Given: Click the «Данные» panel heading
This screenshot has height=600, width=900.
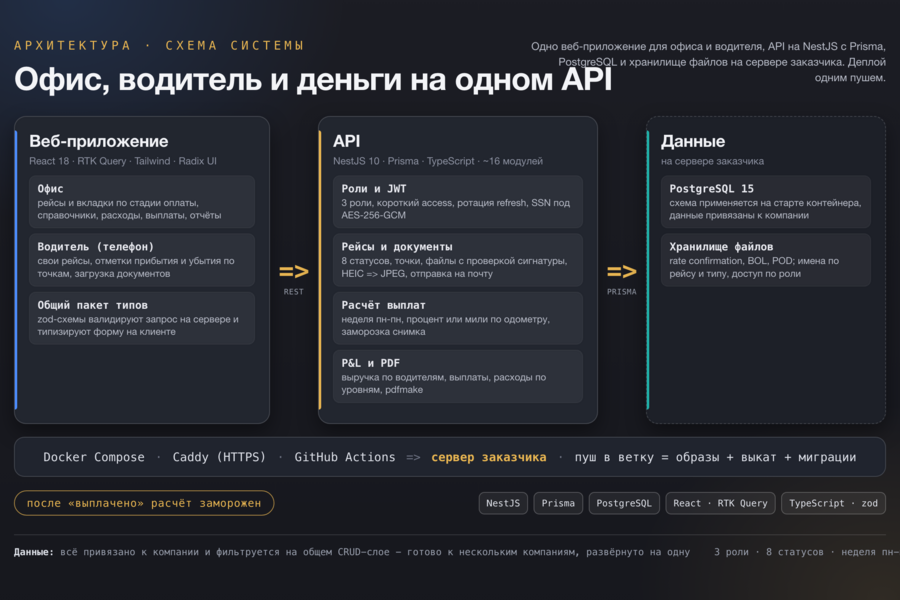Looking at the screenshot, I should click(x=693, y=141).
